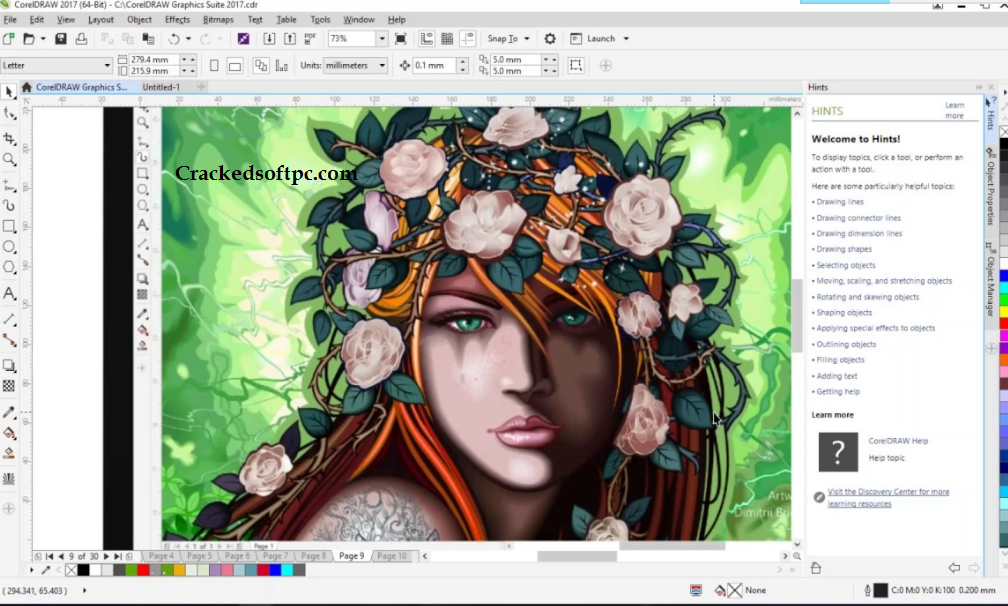Switch to the Untitled-1 document tab
Viewport: 1008px width, 606px height.
tap(161, 87)
